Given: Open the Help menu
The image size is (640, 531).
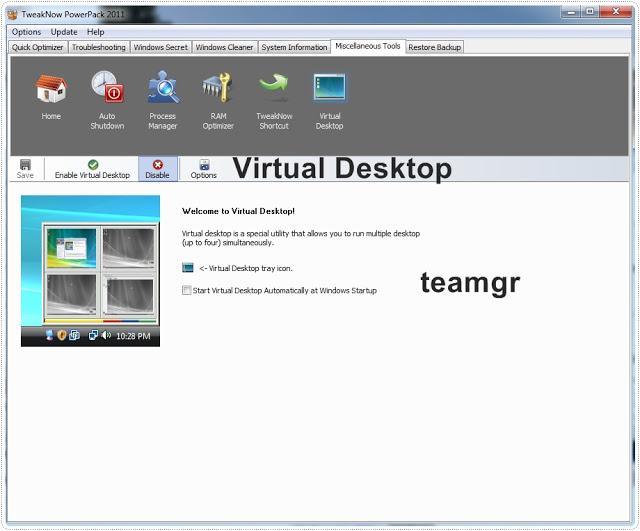Looking at the screenshot, I should pos(96,32).
